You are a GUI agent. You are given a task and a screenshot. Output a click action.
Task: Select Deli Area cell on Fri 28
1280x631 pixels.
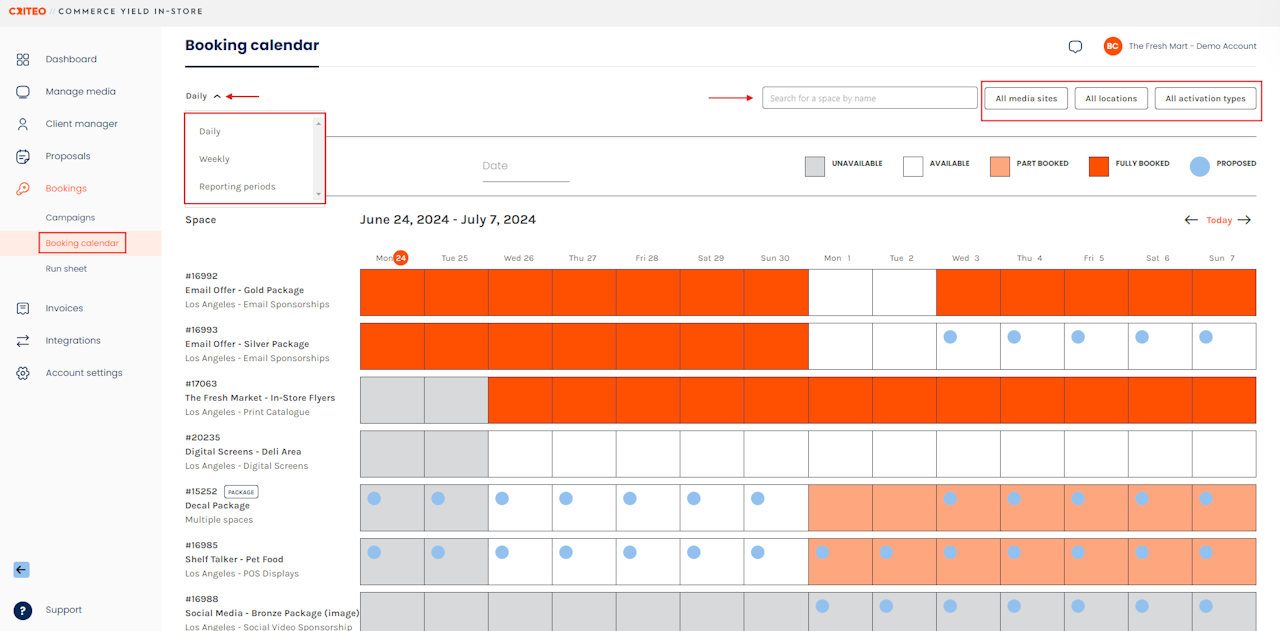[648, 454]
